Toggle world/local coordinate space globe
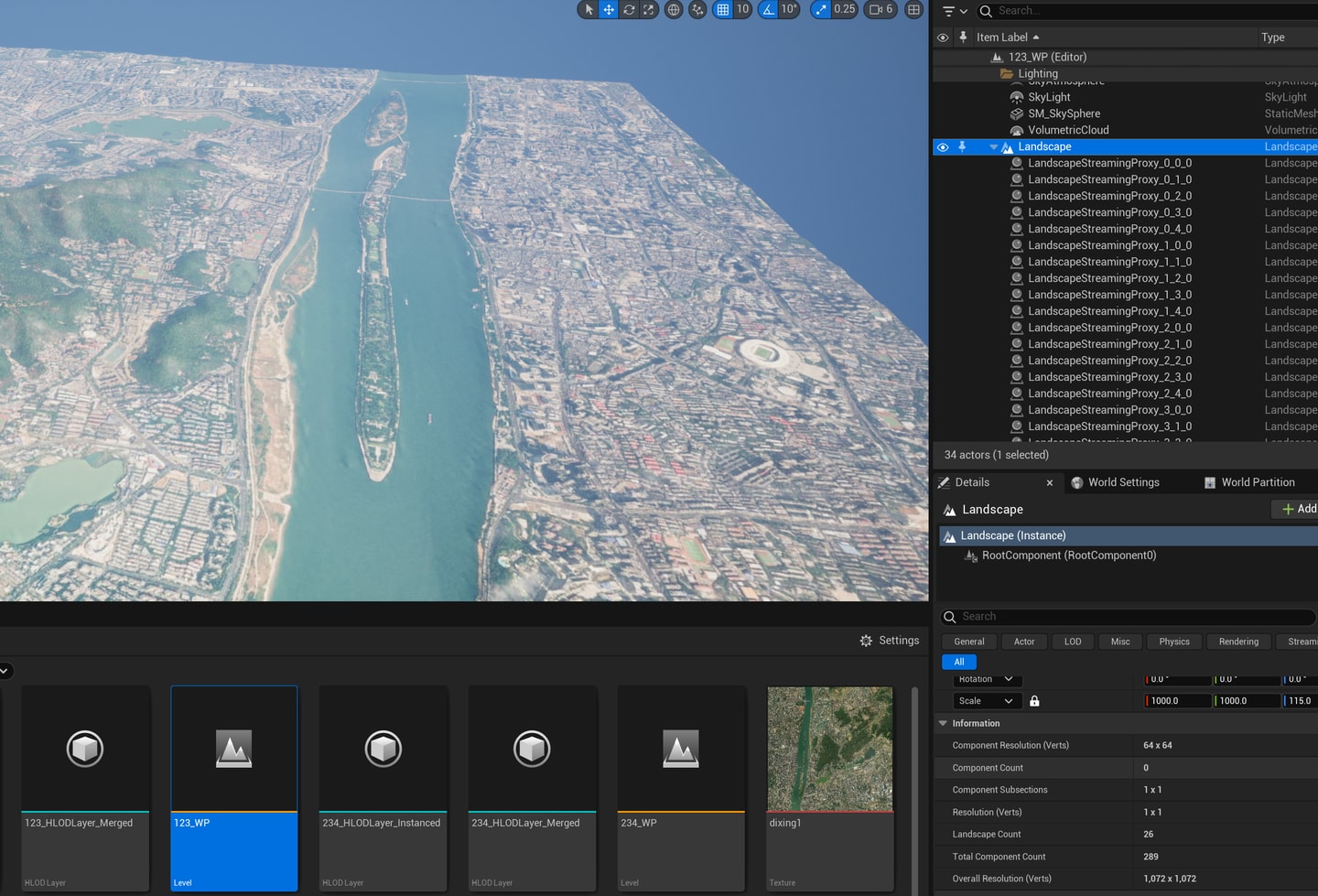The height and width of the screenshot is (896, 1318). coord(674,9)
